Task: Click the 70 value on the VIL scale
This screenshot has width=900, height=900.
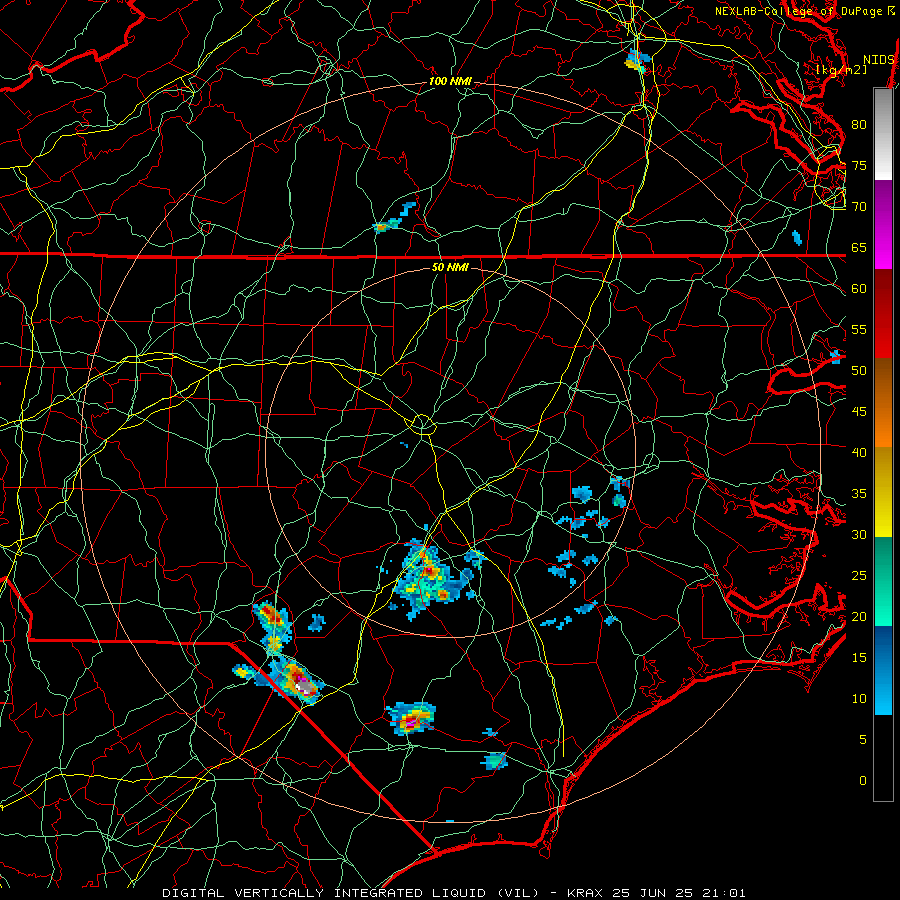Action: tap(859, 207)
